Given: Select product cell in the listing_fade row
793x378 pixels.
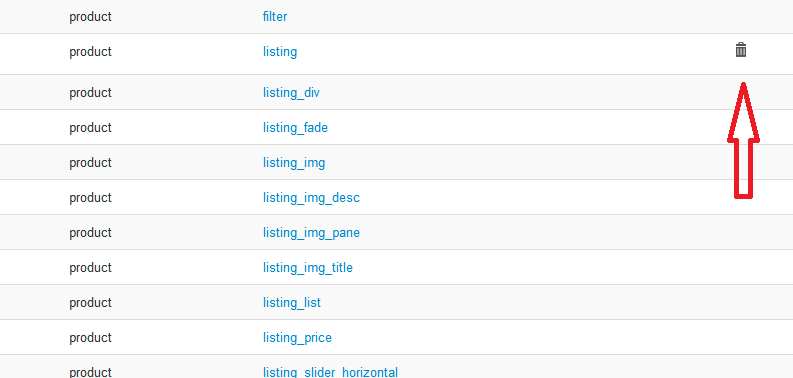Looking at the screenshot, I should [90, 128].
